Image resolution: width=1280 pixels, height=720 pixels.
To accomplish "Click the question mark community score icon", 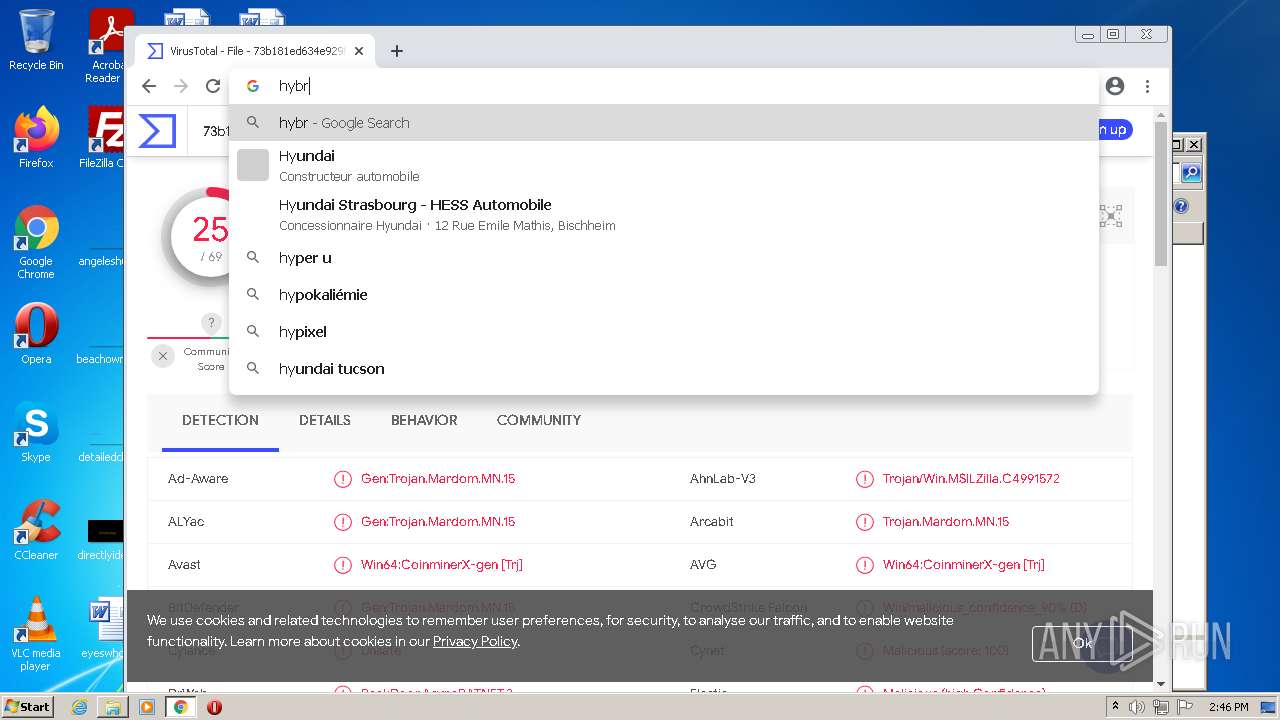I will click(x=211, y=322).
